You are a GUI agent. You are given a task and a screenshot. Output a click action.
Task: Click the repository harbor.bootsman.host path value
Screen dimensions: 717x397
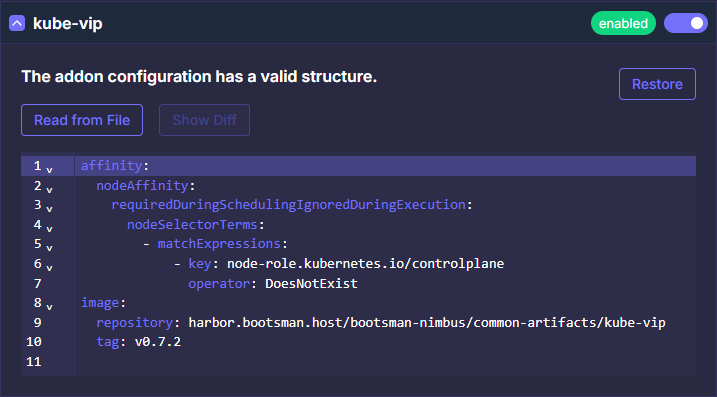[x=427, y=322]
